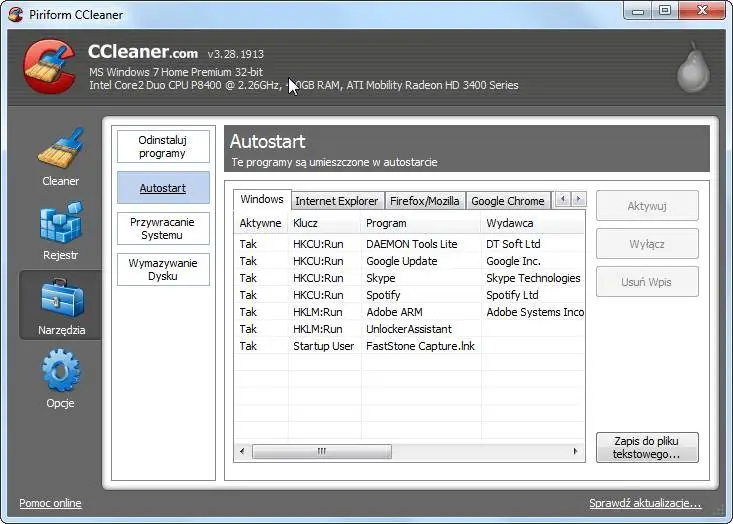Open Wymazywanie Dysku section
This screenshot has width=733, height=524.
pos(163,269)
